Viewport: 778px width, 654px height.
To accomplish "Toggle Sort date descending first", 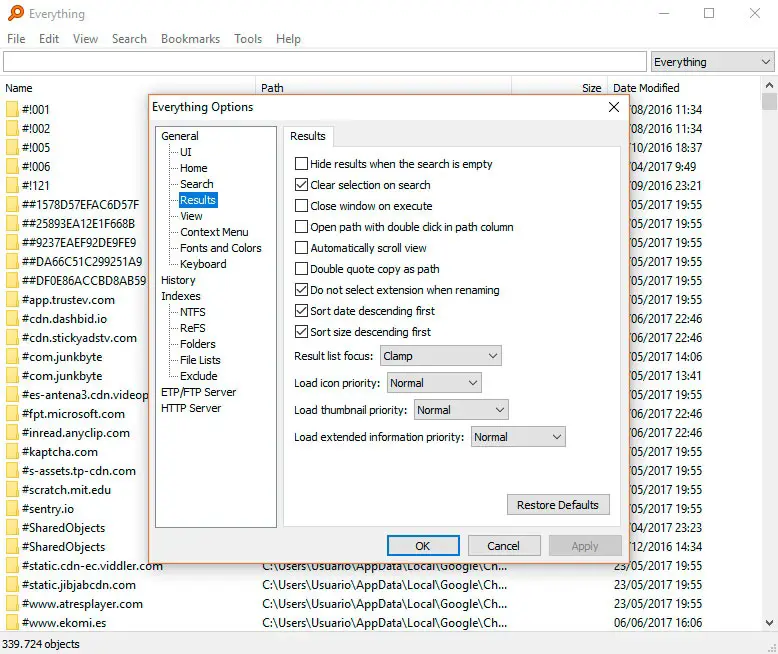I will tap(301, 311).
